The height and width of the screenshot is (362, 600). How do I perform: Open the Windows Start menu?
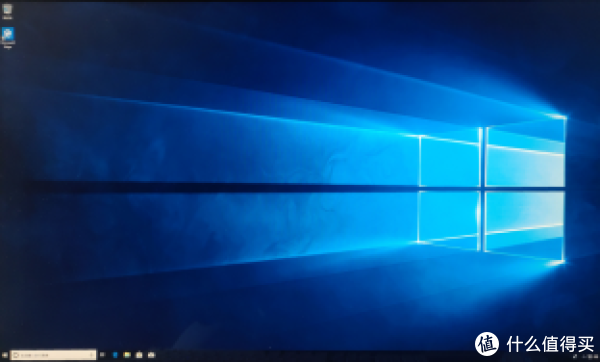pos(5,355)
